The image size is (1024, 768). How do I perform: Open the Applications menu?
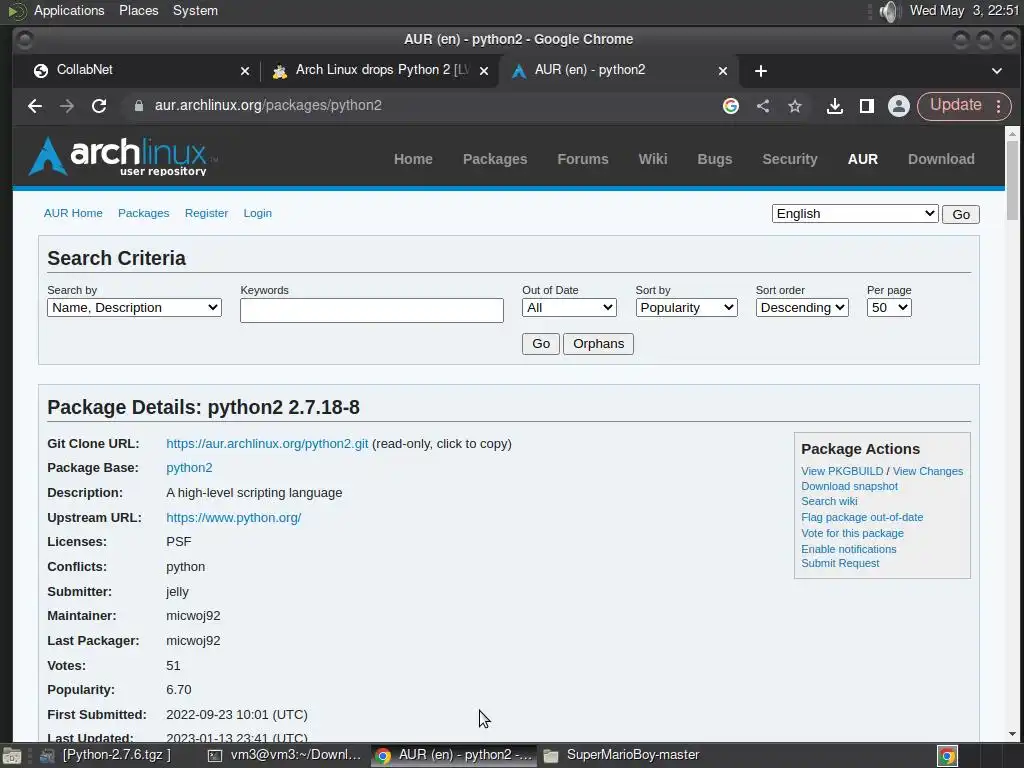(69, 10)
